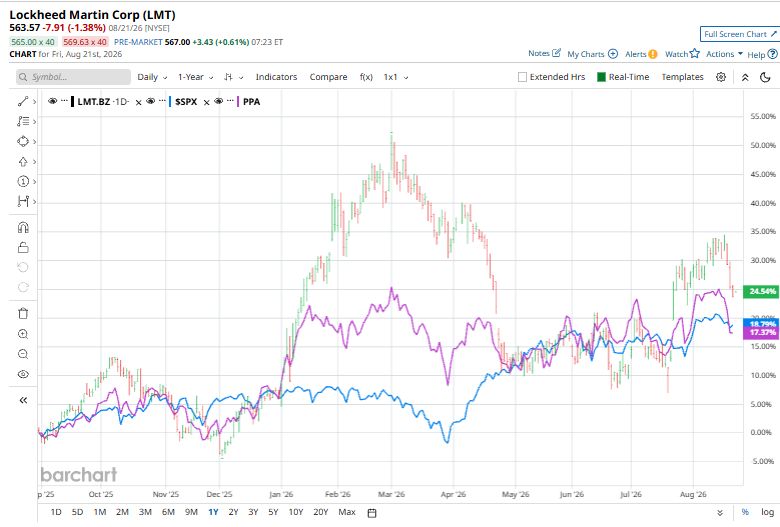
Task: Zoom in with the magnifier plus icon
Action: (x=23, y=334)
